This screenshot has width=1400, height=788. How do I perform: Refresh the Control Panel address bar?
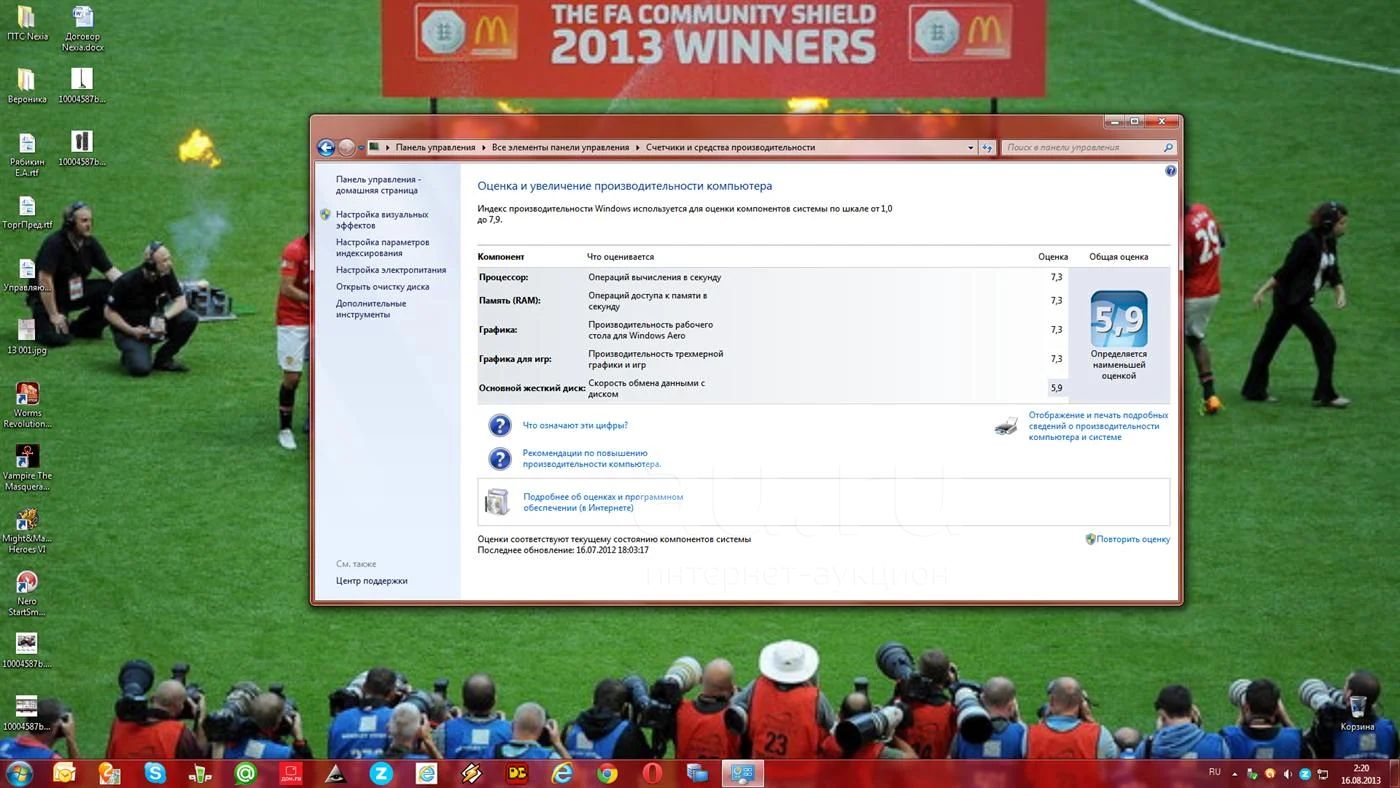click(987, 147)
